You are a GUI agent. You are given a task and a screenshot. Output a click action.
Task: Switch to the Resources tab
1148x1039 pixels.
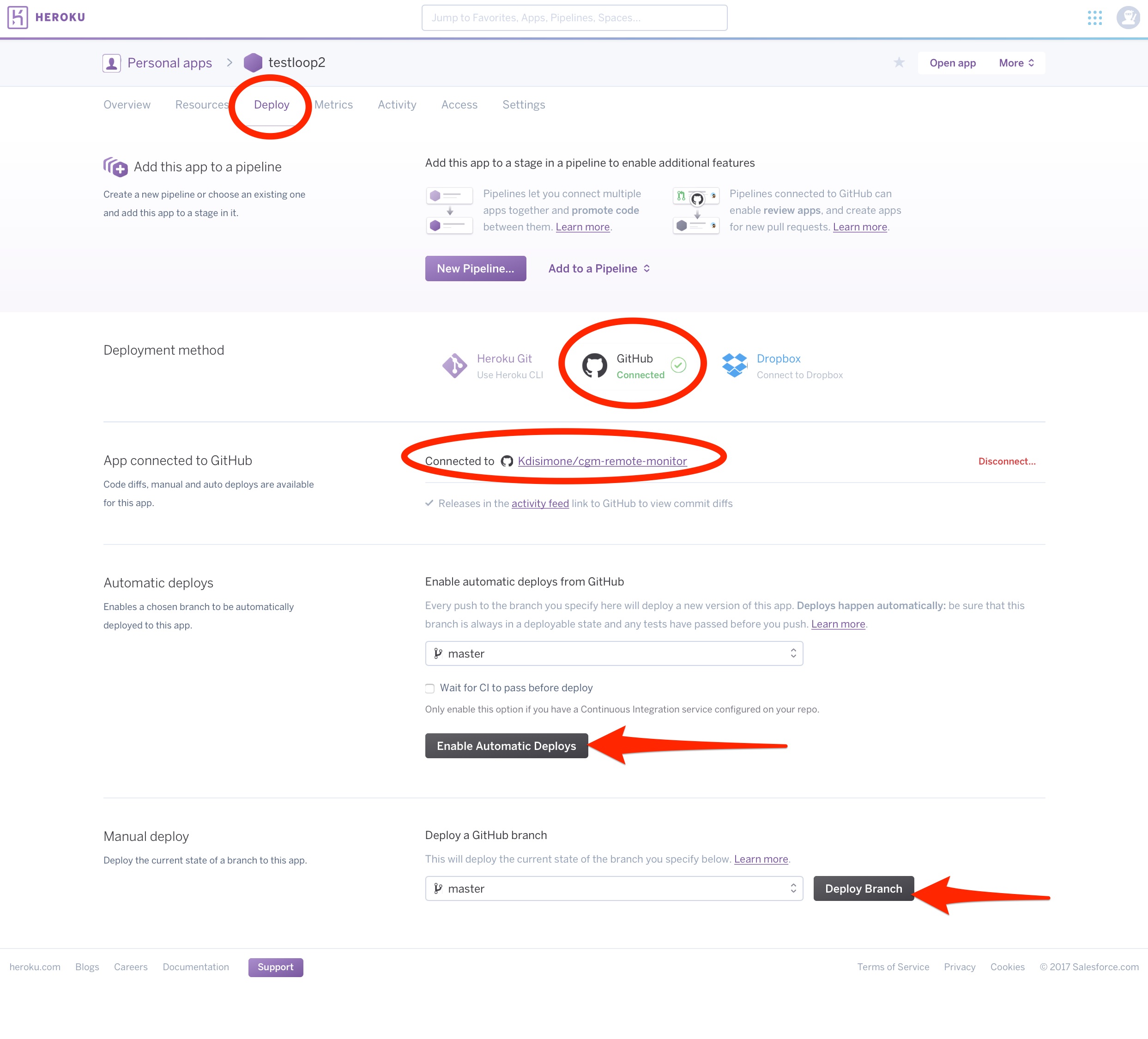click(x=202, y=105)
